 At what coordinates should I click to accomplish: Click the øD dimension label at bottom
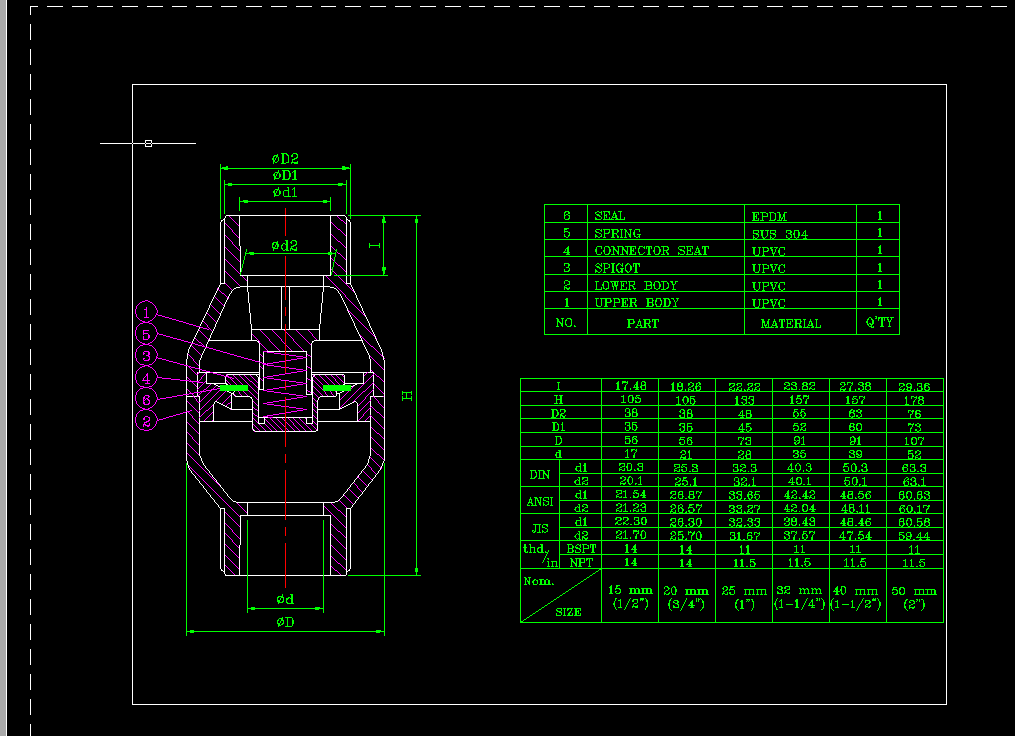pyautogui.click(x=285, y=622)
